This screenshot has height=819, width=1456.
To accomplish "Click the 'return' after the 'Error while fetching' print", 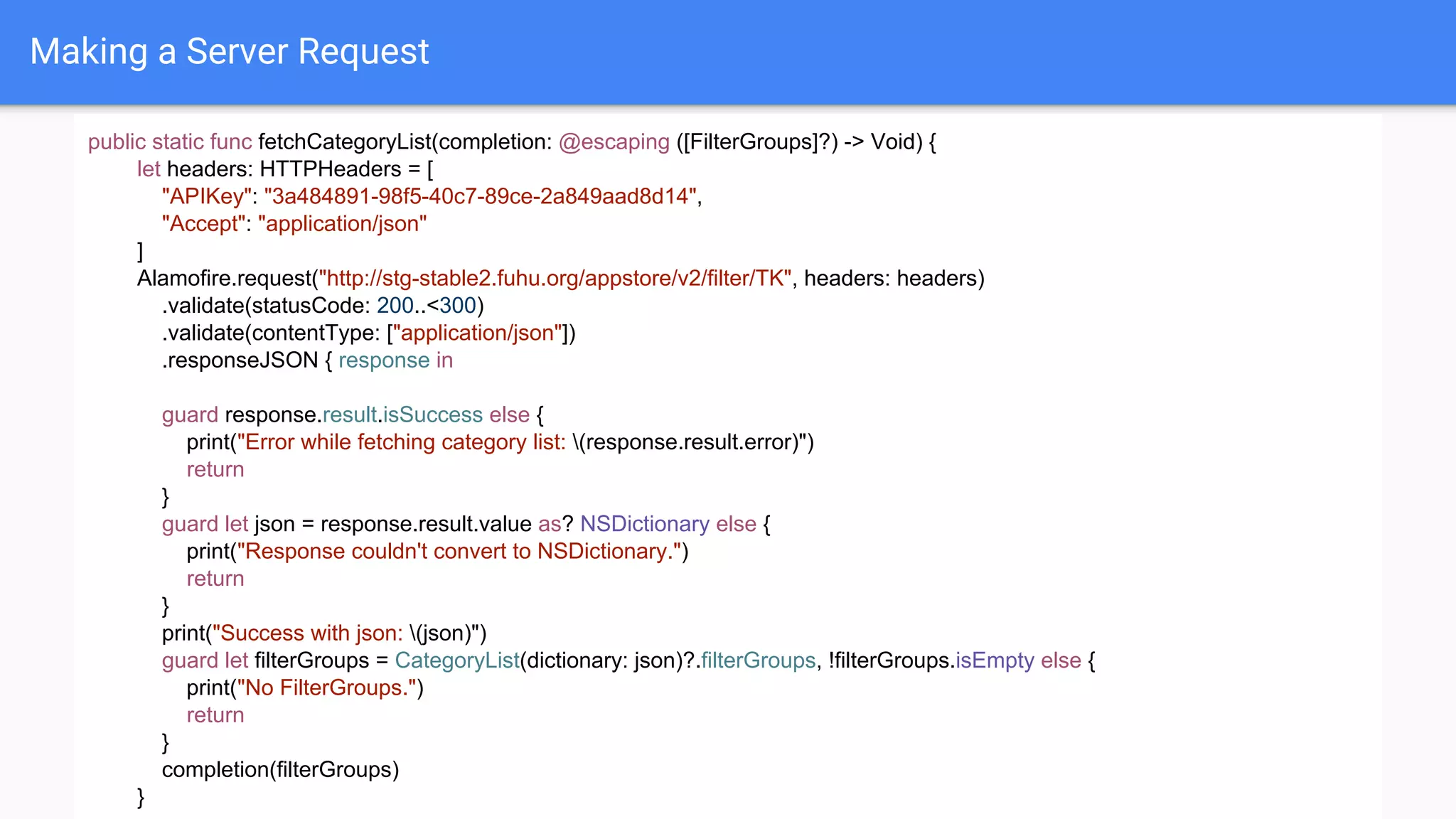I will point(215,470).
